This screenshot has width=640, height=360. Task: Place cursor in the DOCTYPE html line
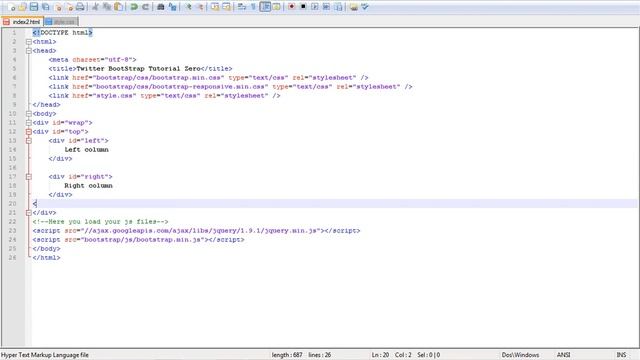point(63,32)
